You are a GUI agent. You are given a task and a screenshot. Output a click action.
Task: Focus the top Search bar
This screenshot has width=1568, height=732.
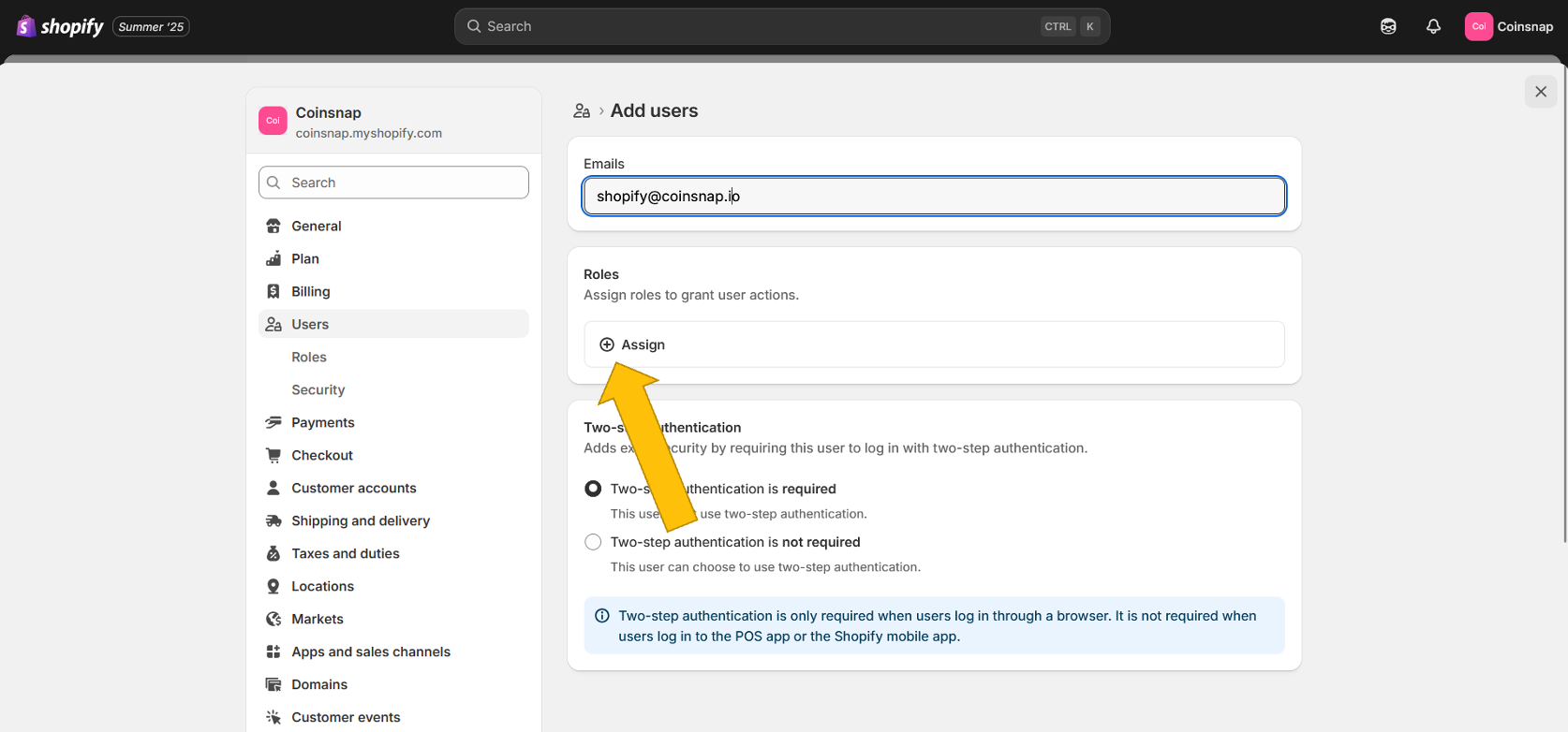click(782, 26)
